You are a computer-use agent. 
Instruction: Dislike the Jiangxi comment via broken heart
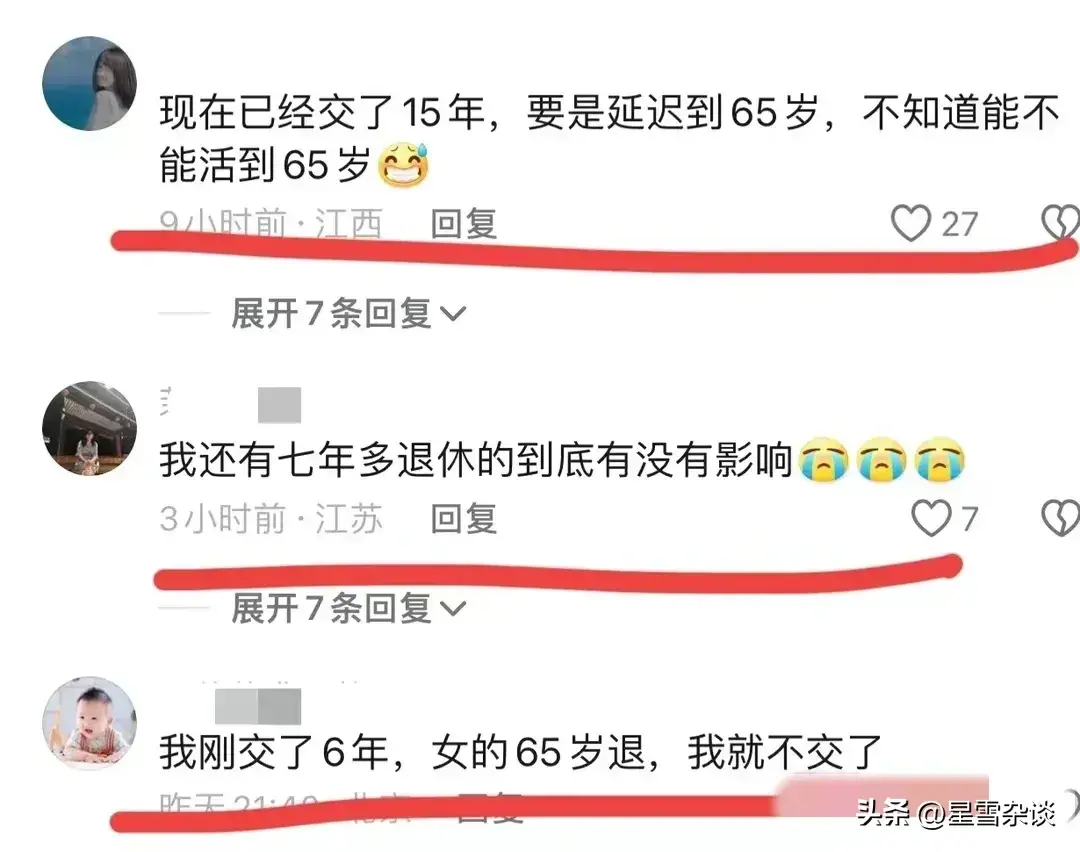click(1059, 223)
